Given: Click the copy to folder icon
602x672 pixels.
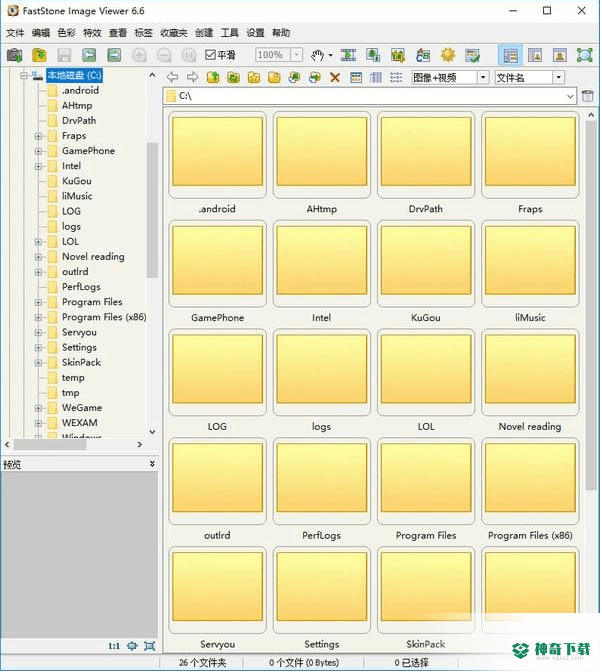Looking at the screenshot, I should pyautogui.click(x=294, y=77).
